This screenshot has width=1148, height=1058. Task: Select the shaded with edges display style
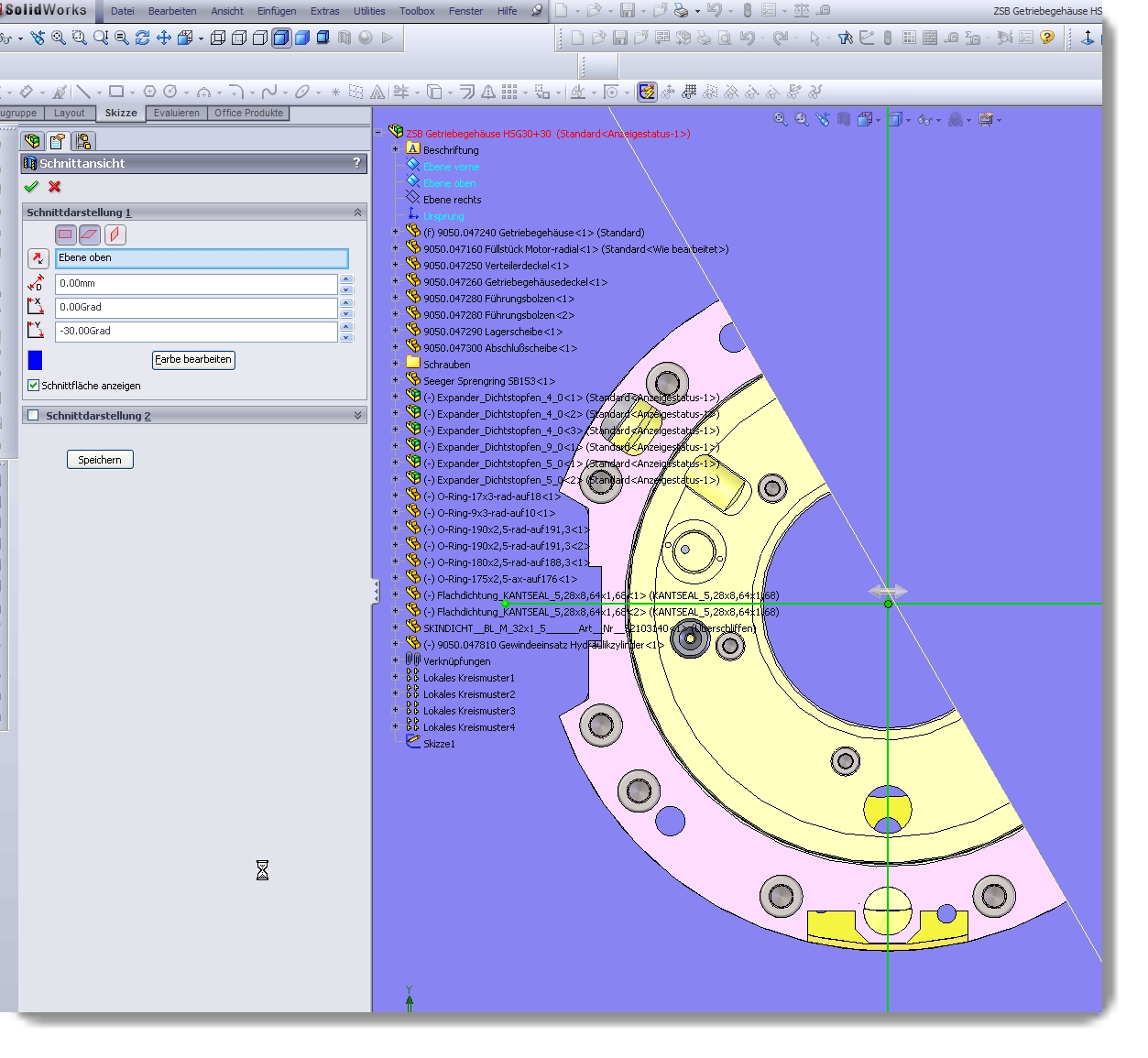tap(281, 38)
